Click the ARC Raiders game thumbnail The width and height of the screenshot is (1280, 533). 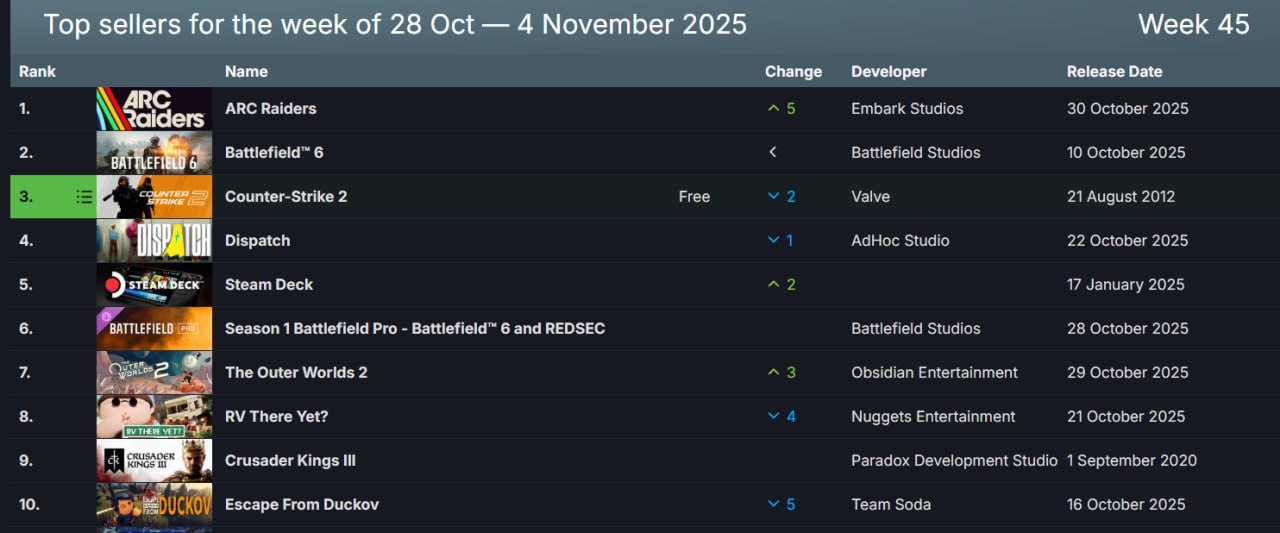154,109
